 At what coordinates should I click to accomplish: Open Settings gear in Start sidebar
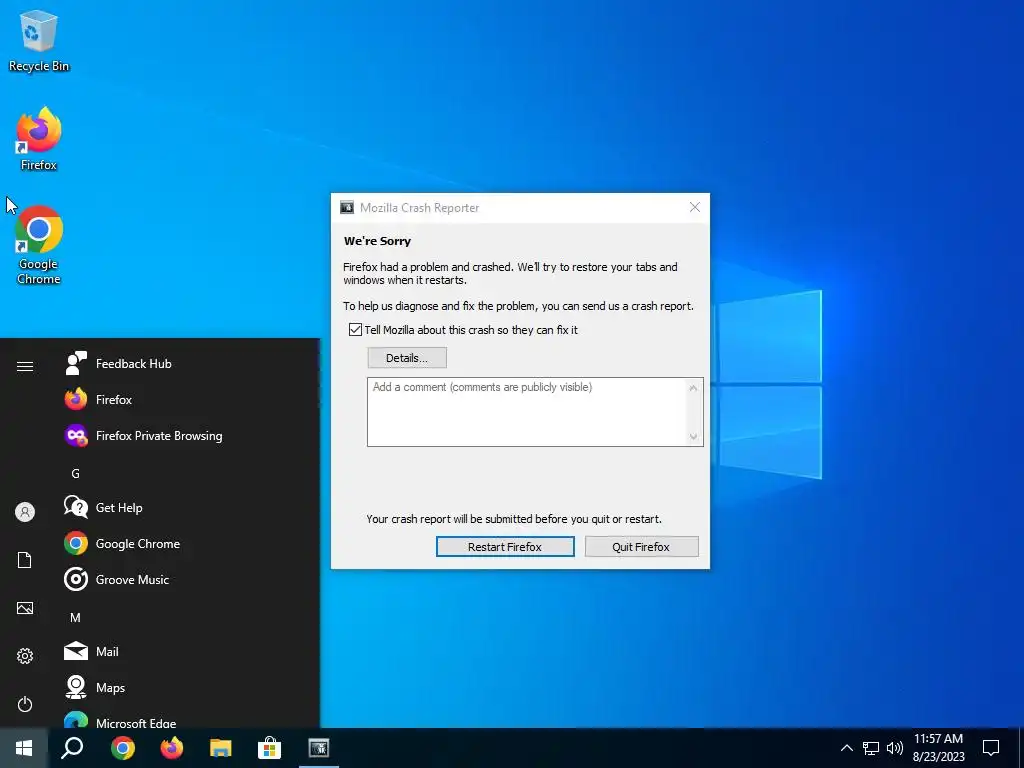tap(25, 656)
